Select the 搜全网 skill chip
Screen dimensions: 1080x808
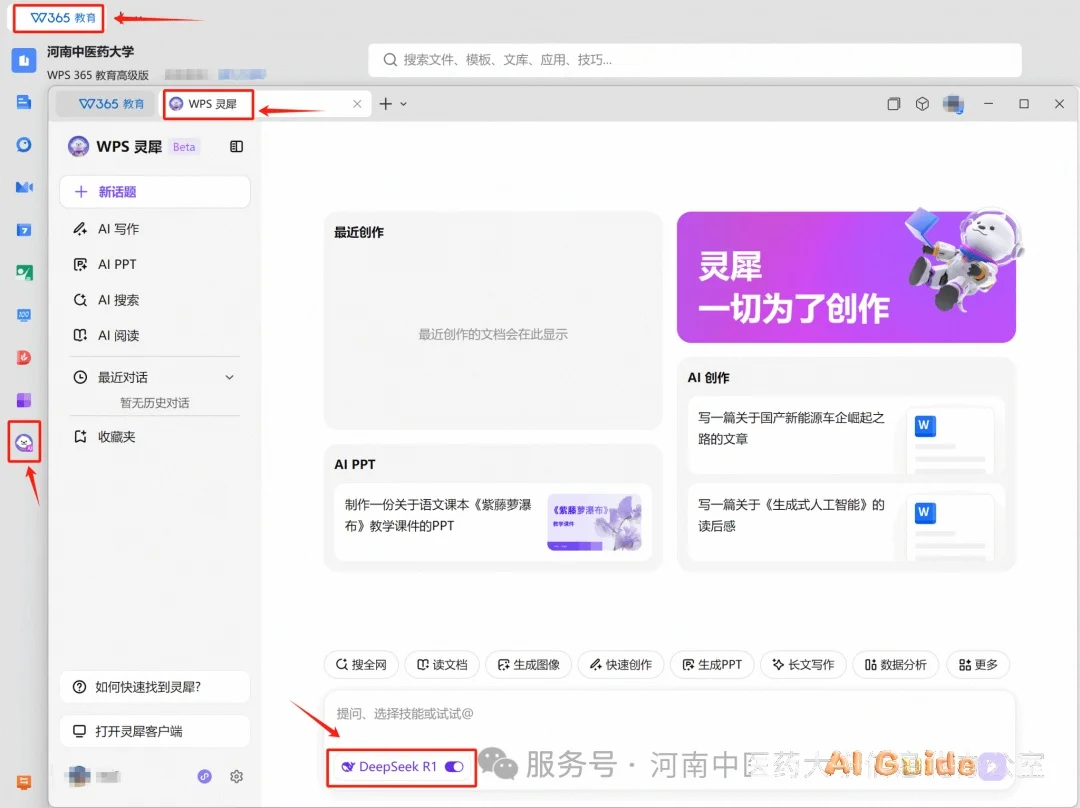pyautogui.click(x=361, y=665)
